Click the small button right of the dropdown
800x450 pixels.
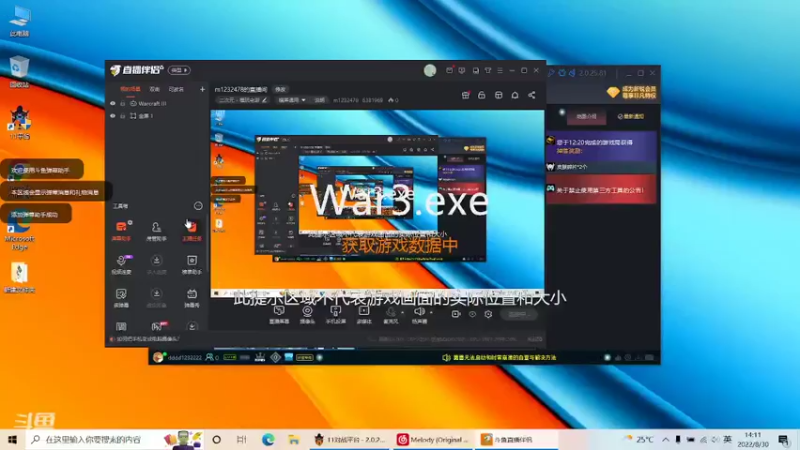tap(319, 101)
